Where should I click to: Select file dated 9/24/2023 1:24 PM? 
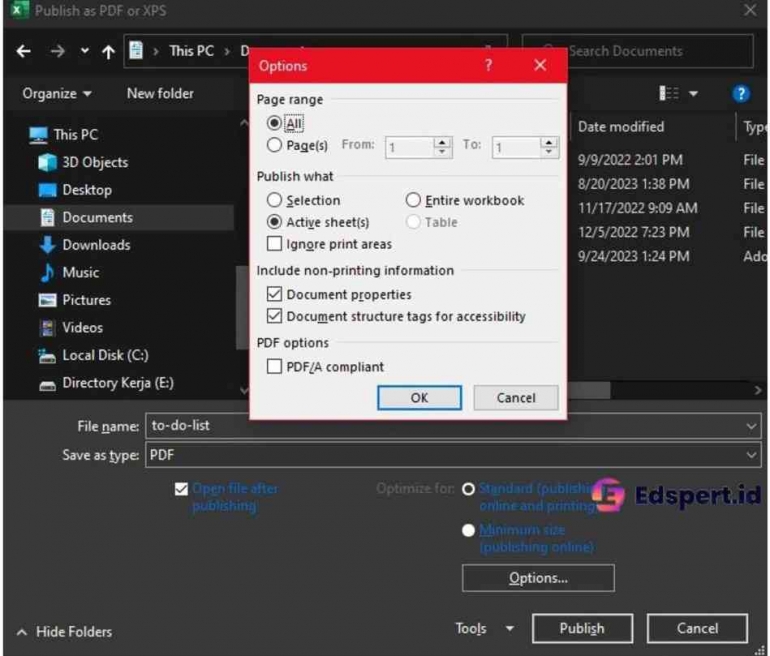click(x=633, y=256)
